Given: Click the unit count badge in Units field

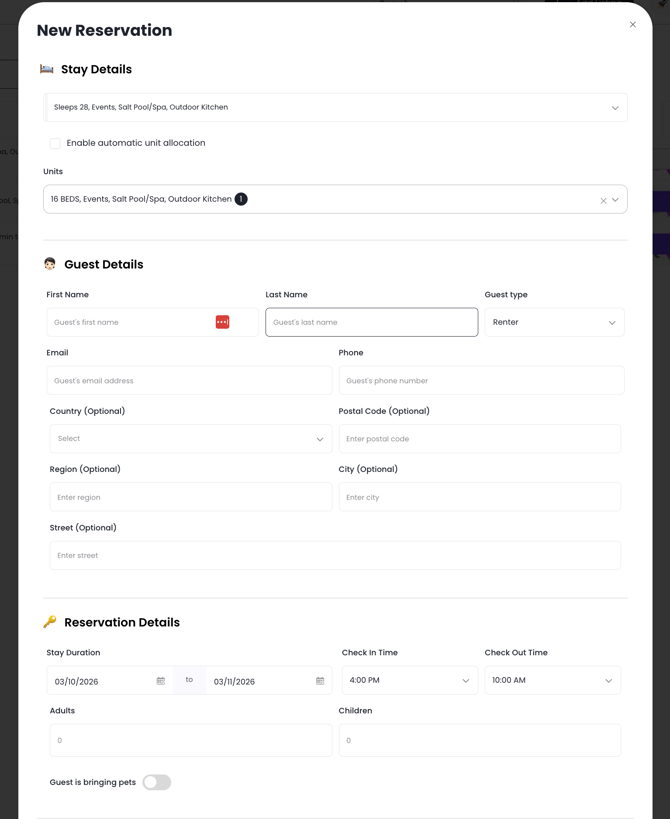Looking at the screenshot, I should coord(241,199).
